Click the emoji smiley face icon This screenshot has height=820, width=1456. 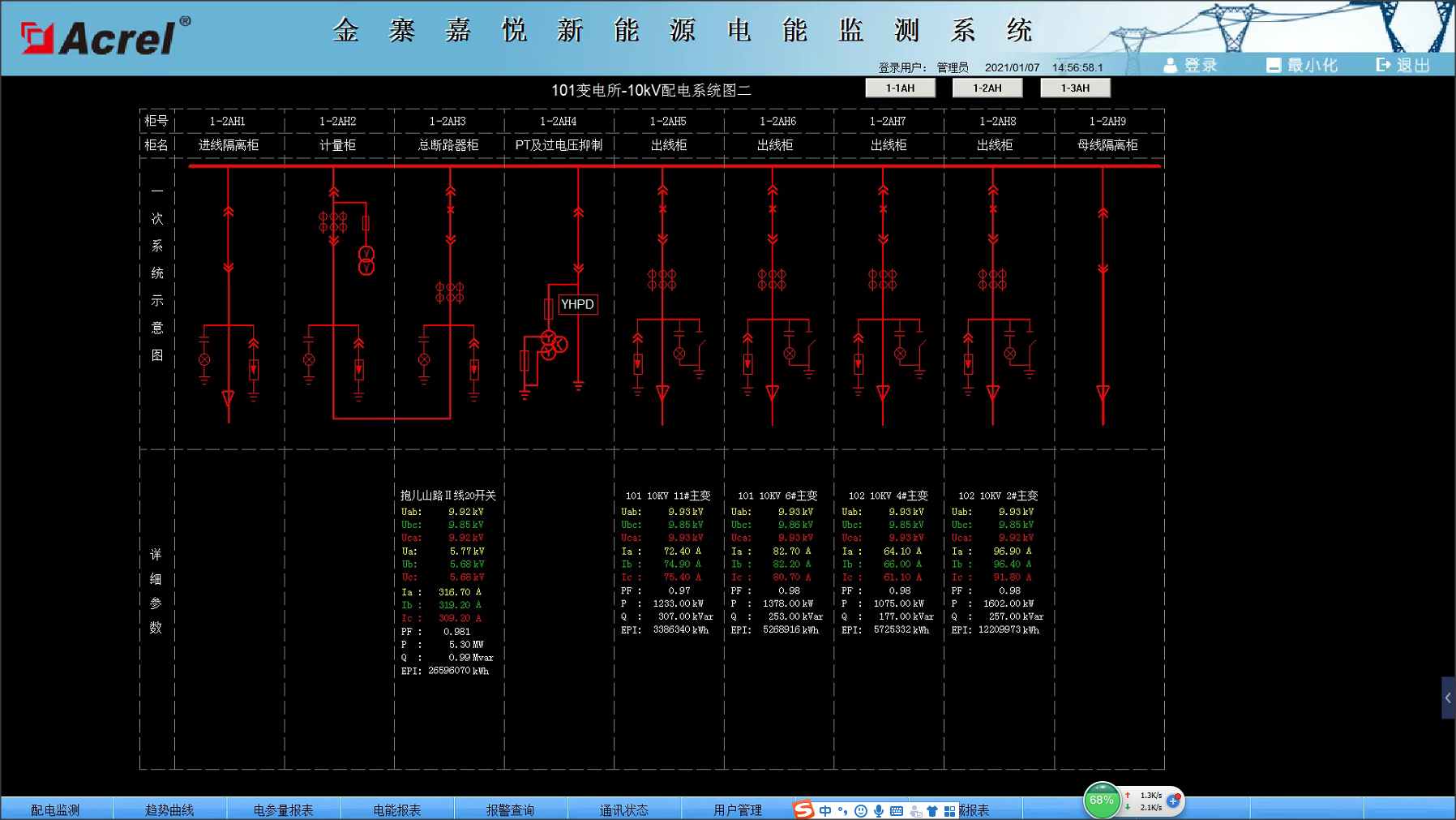coord(861,810)
